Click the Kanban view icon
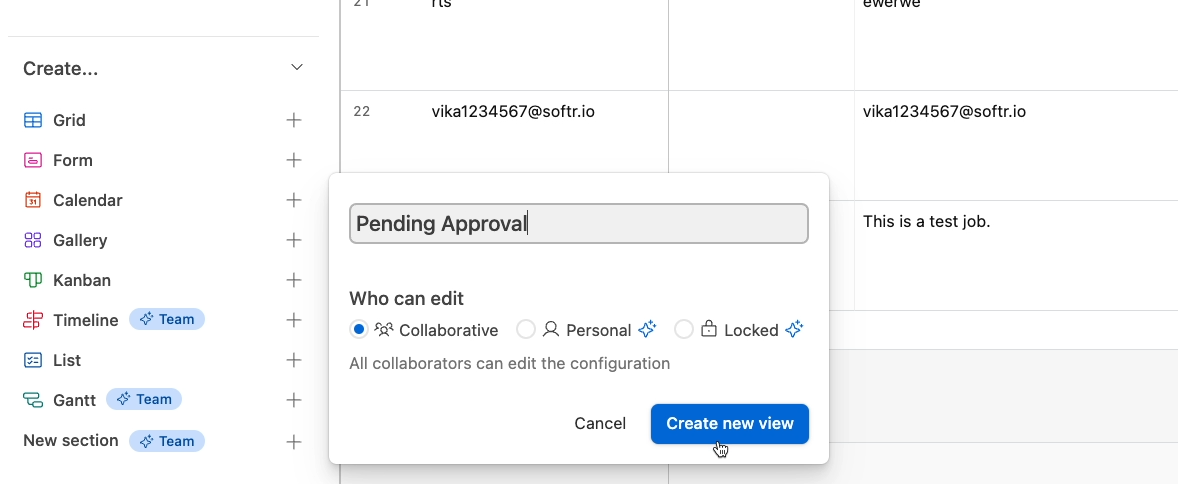The image size is (1178, 484). 33,280
